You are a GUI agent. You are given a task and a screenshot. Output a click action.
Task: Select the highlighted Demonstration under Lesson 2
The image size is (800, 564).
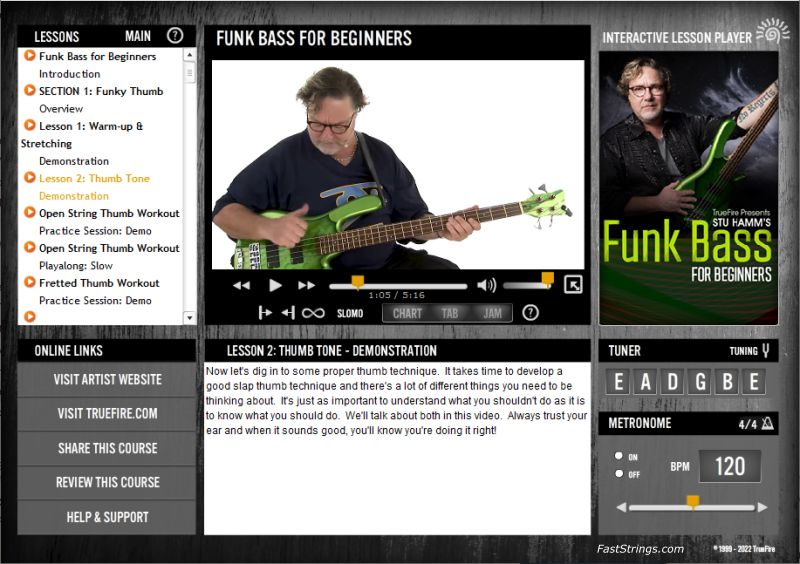[x=74, y=196]
